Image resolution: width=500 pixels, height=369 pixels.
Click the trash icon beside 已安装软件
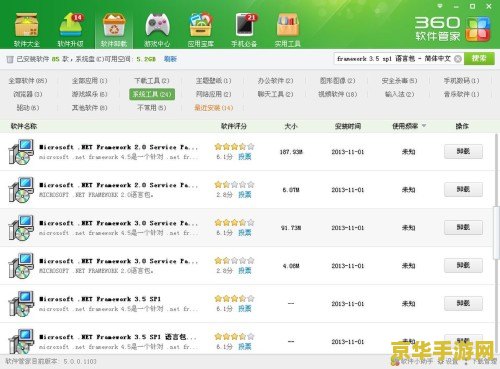pos(10,59)
